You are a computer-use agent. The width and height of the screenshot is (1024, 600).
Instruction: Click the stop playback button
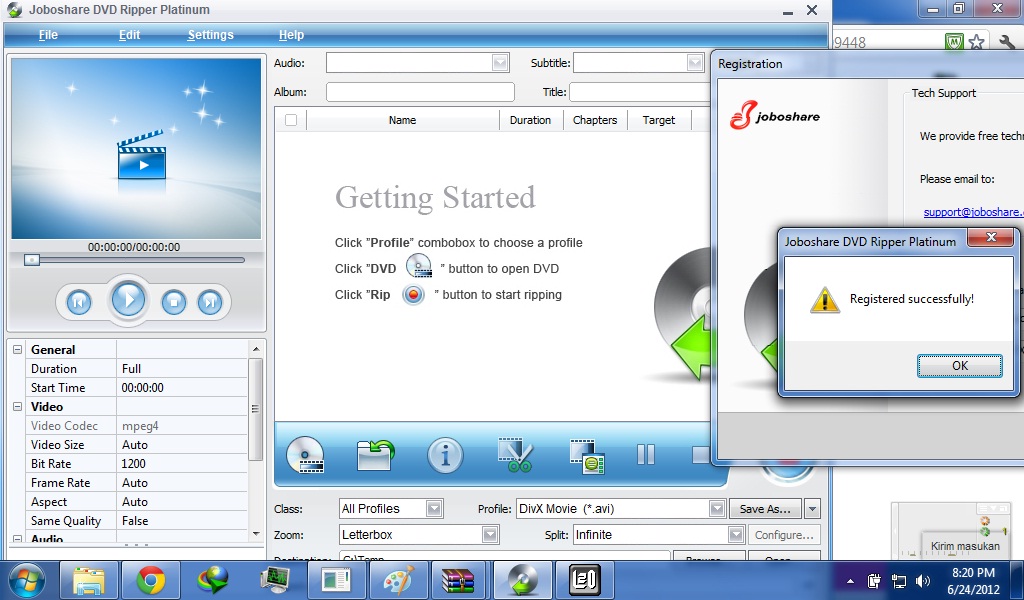174,302
